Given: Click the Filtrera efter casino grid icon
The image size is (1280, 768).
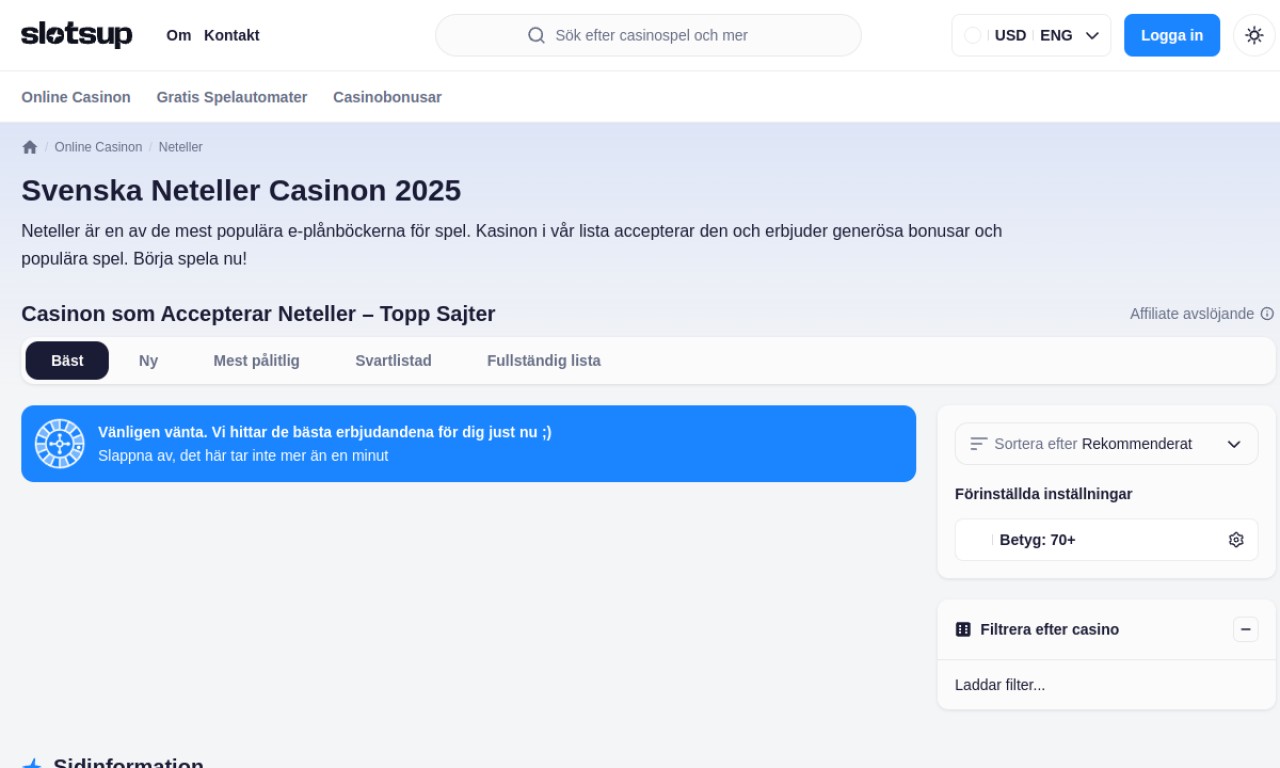Looking at the screenshot, I should [963, 629].
